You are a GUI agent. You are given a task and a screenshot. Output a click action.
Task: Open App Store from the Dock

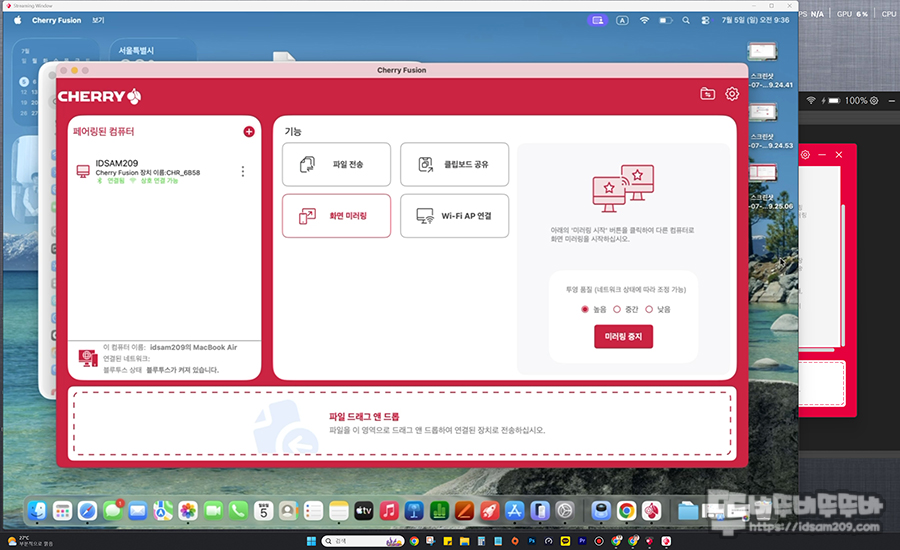click(515, 510)
